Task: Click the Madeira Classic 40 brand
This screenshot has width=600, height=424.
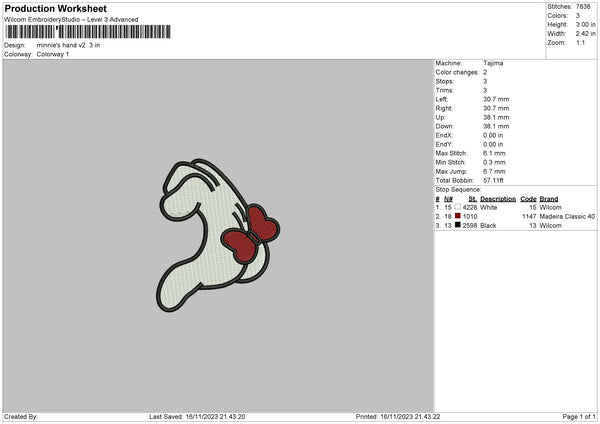Action: point(567,217)
